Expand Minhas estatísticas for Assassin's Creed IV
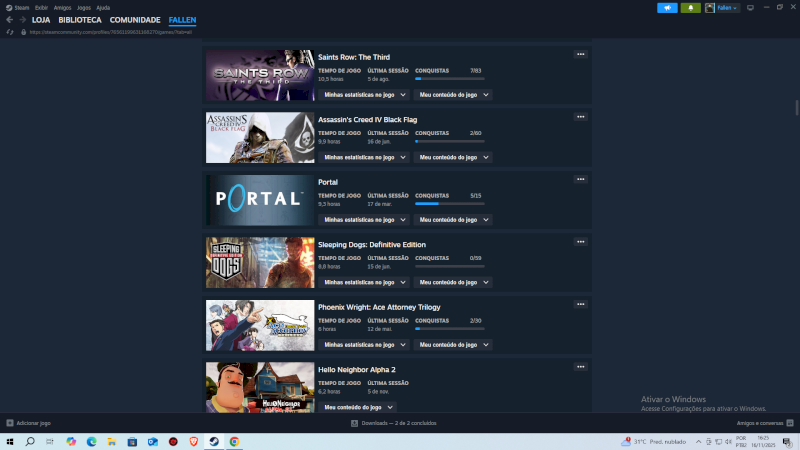 364,157
